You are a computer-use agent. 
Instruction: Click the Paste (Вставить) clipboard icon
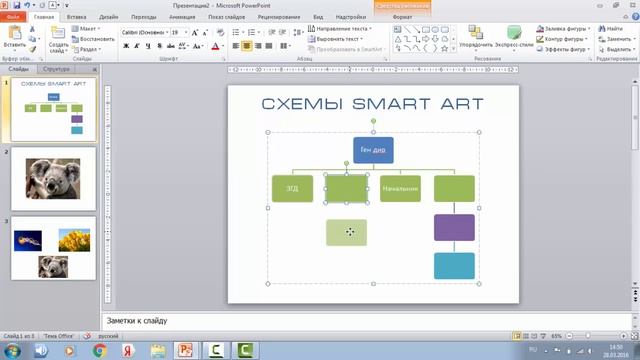coord(14,33)
